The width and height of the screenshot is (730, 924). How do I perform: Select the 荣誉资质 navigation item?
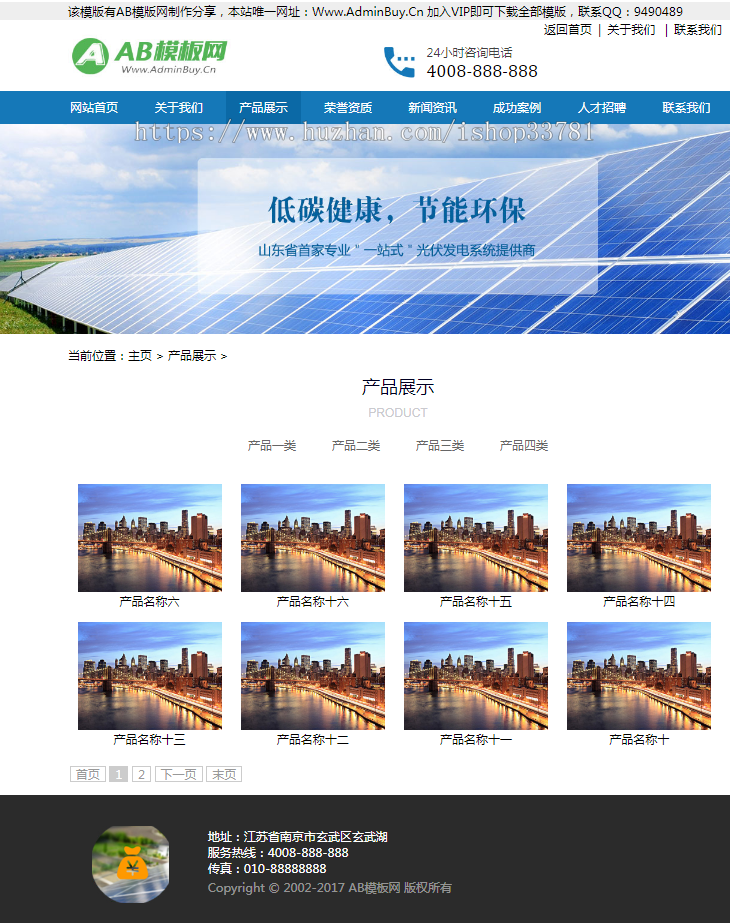pyautogui.click(x=348, y=108)
